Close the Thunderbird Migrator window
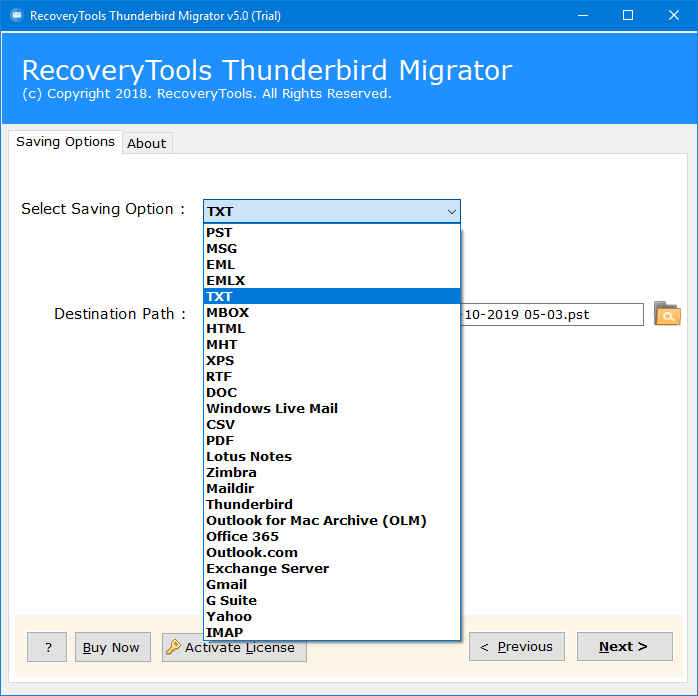Viewport: 698px width, 696px height. (x=674, y=16)
